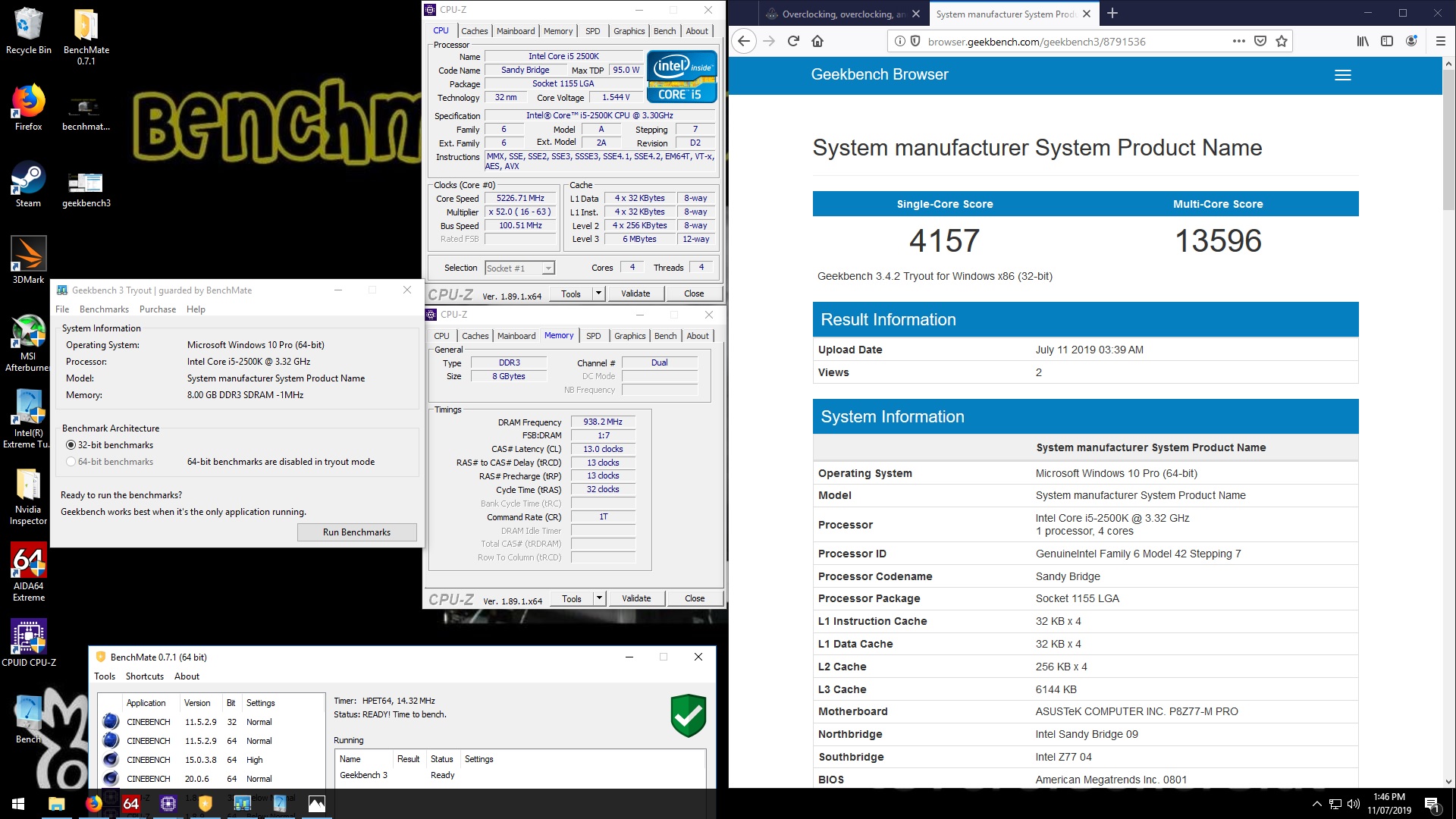Show hidden system tray icons

pyautogui.click(x=1316, y=804)
